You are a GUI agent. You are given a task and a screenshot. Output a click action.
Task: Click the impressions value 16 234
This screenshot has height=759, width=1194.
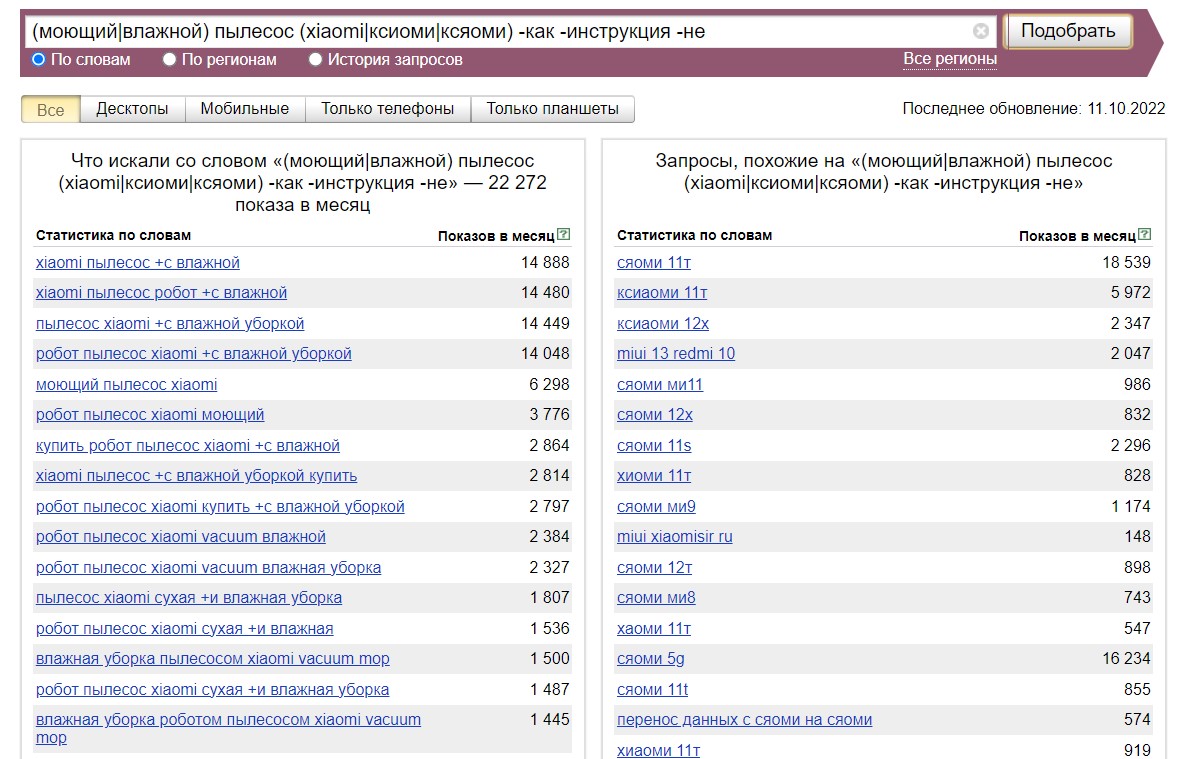tap(1126, 658)
